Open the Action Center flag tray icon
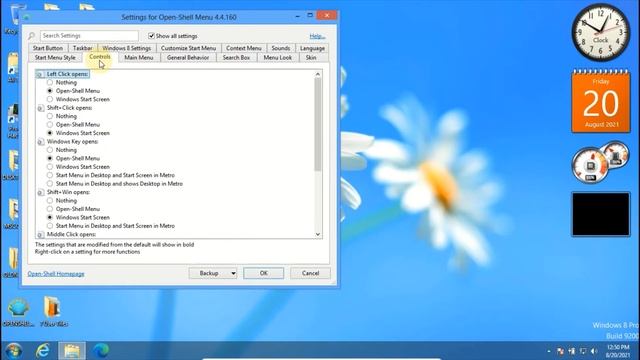The height and width of the screenshot is (360, 640). (x=560, y=351)
